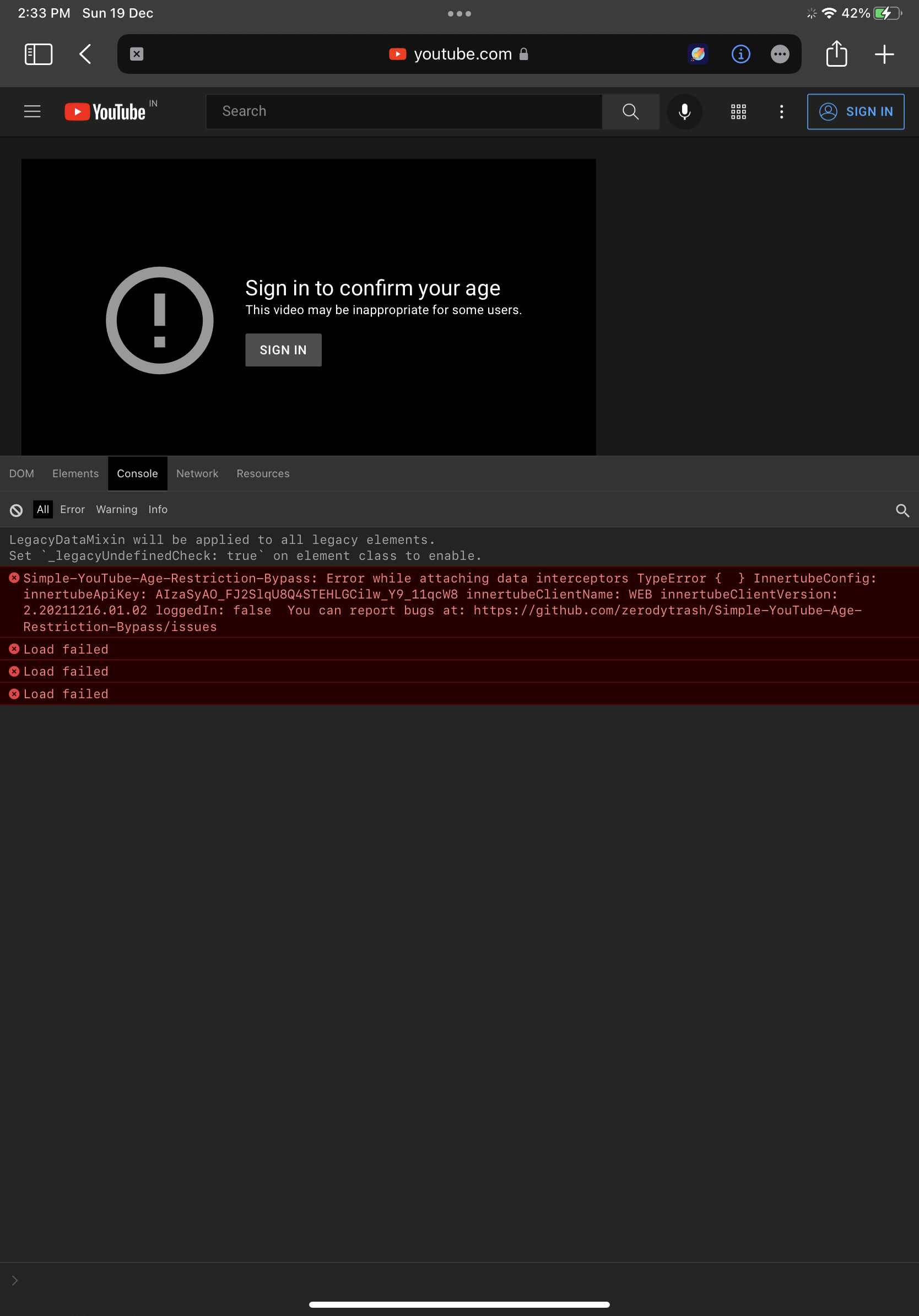Switch to the Network tab
Image resolution: width=919 pixels, height=1316 pixels.
tap(197, 473)
